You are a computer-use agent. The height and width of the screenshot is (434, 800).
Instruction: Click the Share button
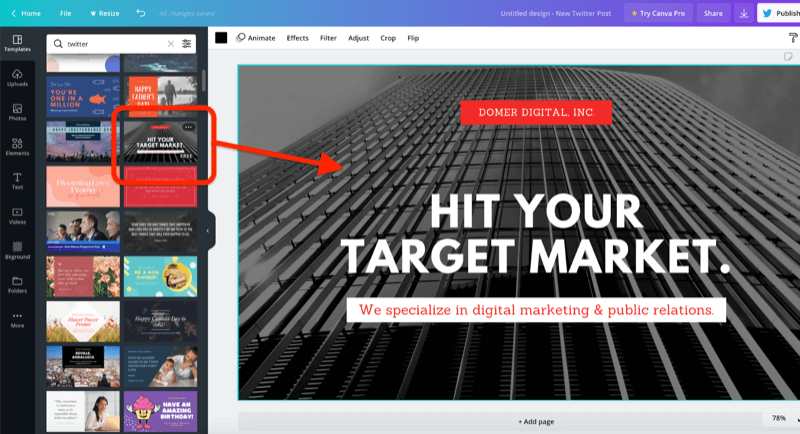click(713, 13)
